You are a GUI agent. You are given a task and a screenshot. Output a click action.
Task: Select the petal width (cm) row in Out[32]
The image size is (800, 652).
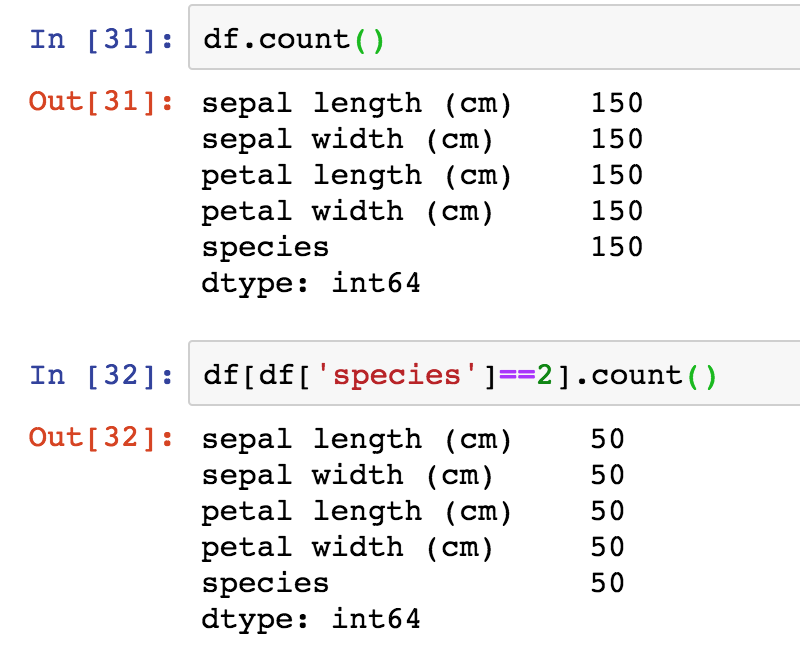345,547
